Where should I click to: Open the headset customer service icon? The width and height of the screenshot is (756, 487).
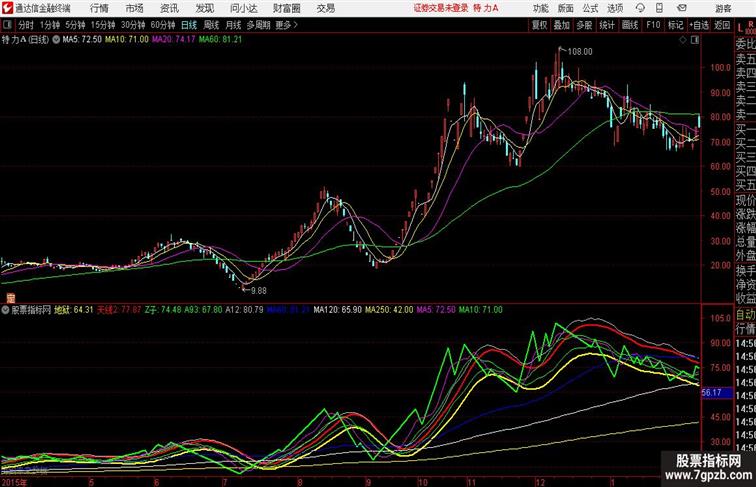point(640,8)
